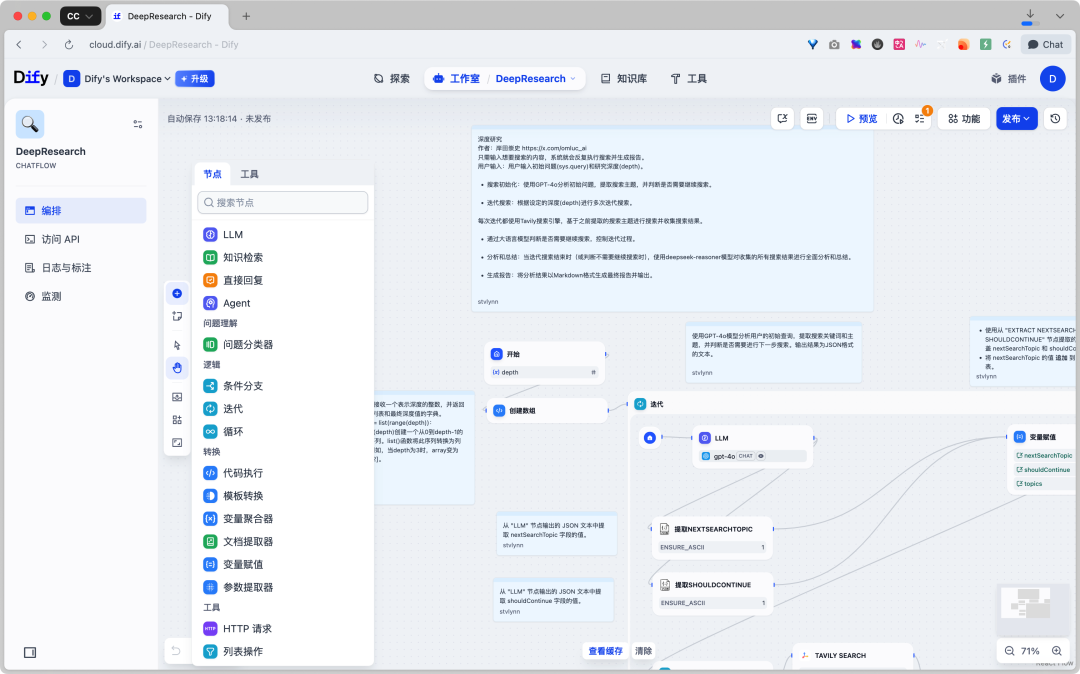Add a note with sticky note icon
This screenshot has width=1080, height=674.
tap(177, 316)
